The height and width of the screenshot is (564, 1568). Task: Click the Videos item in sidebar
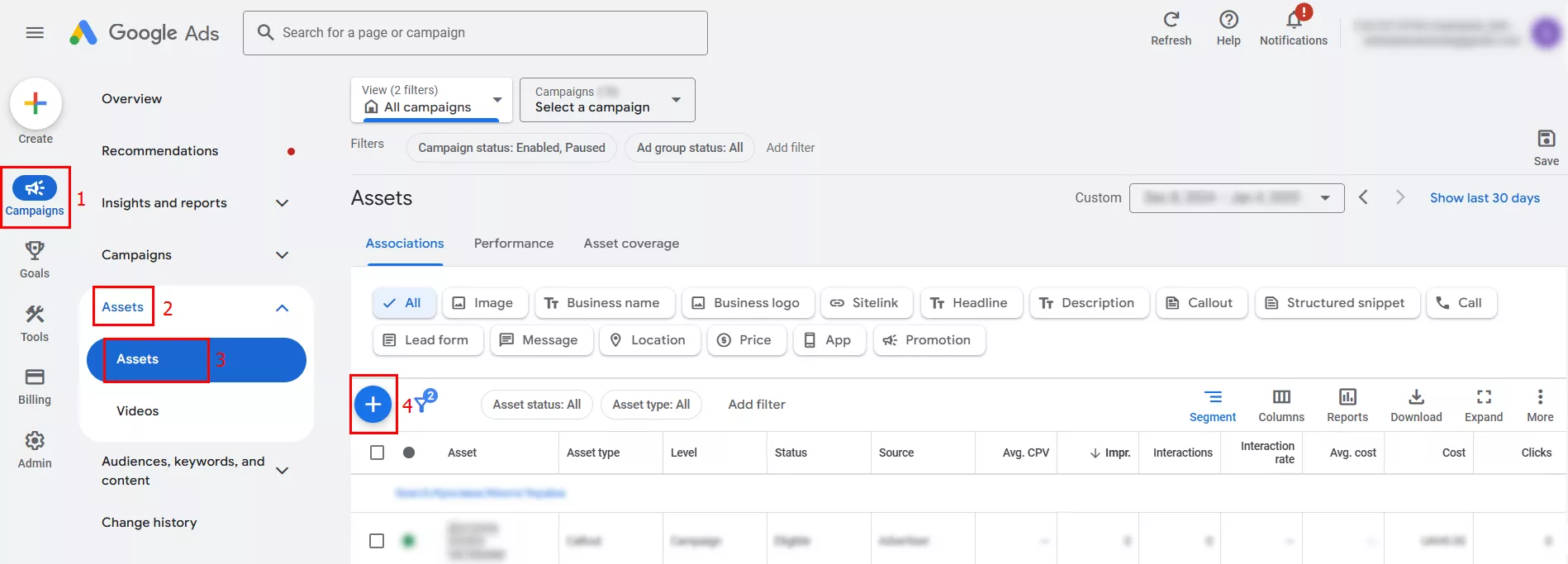[x=138, y=411]
